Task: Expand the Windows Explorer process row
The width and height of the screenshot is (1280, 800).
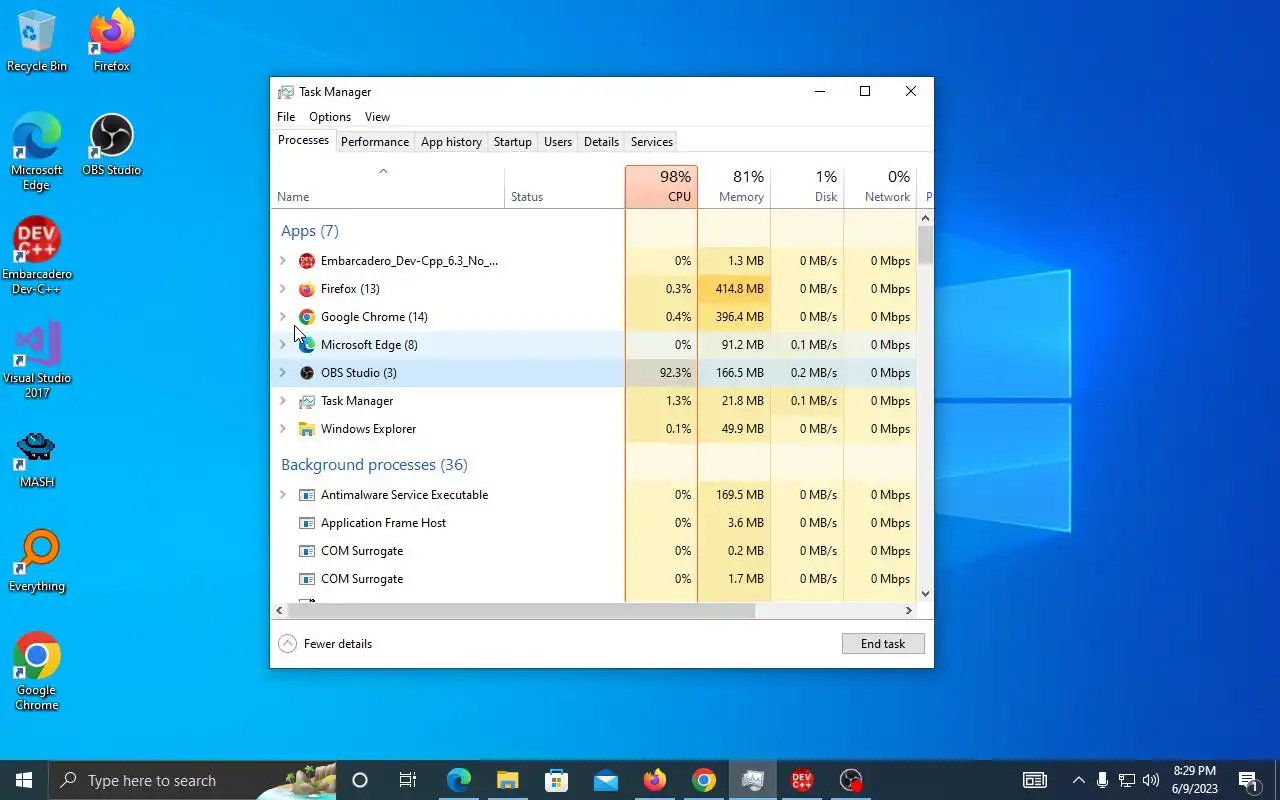Action: click(x=282, y=429)
